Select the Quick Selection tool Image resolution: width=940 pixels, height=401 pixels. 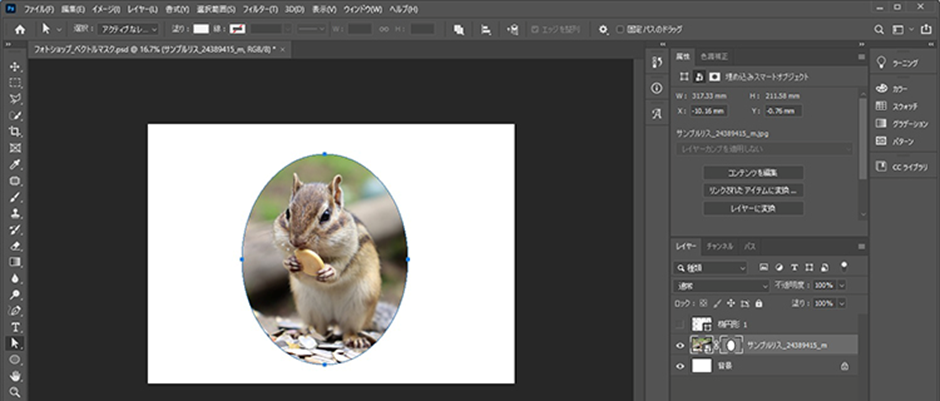tap(15, 115)
